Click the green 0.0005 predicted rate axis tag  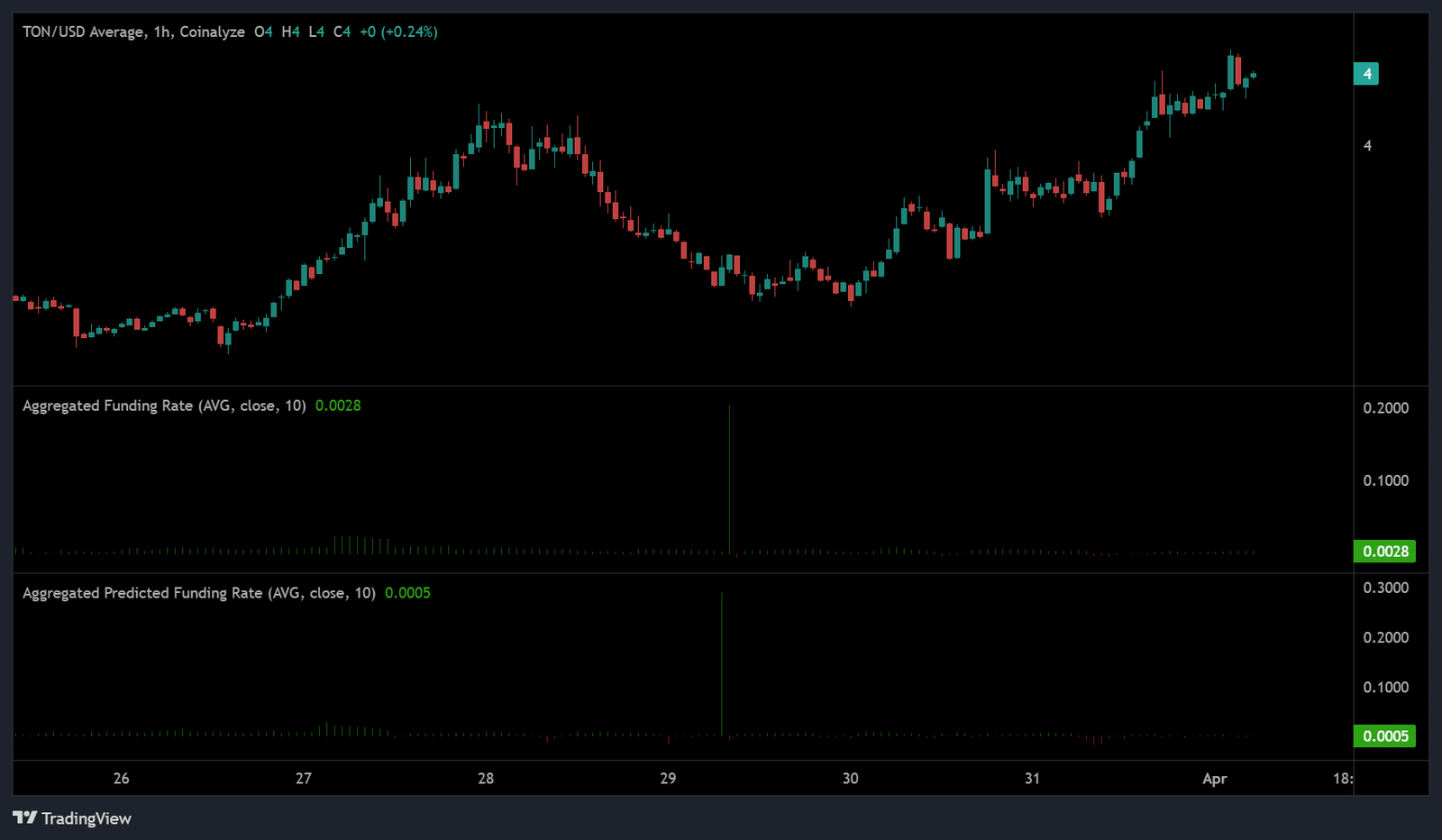[x=1384, y=736]
